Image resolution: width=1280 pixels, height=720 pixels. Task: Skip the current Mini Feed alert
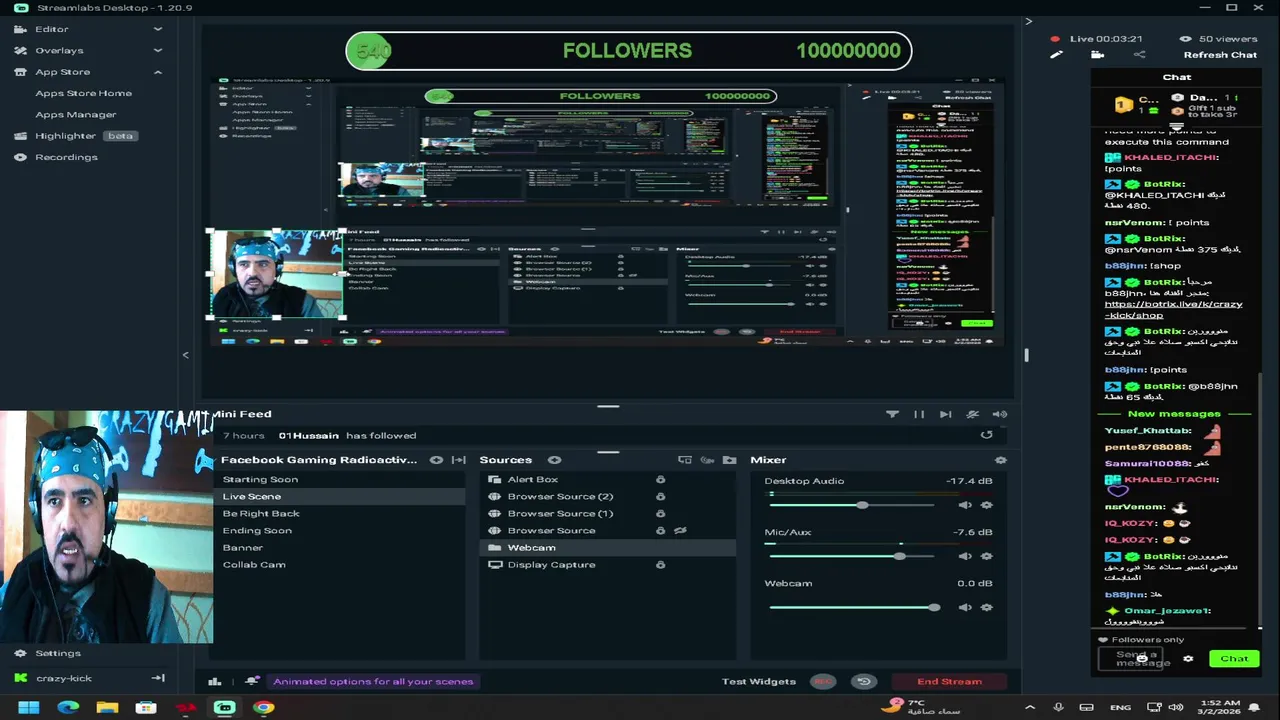(945, 414)
